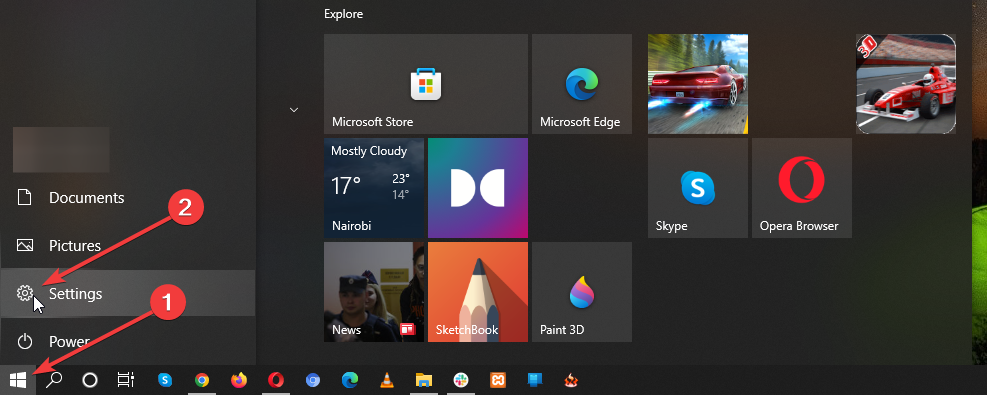
Task: Click the Explore group heading
Action: [344, 14]
